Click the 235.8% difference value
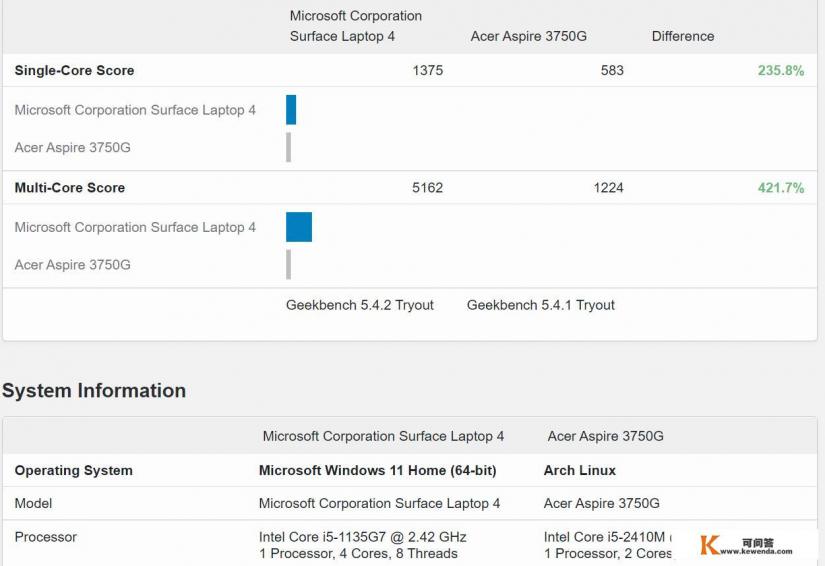This screenshot has width=825, height=566. (x=780, y=71)
